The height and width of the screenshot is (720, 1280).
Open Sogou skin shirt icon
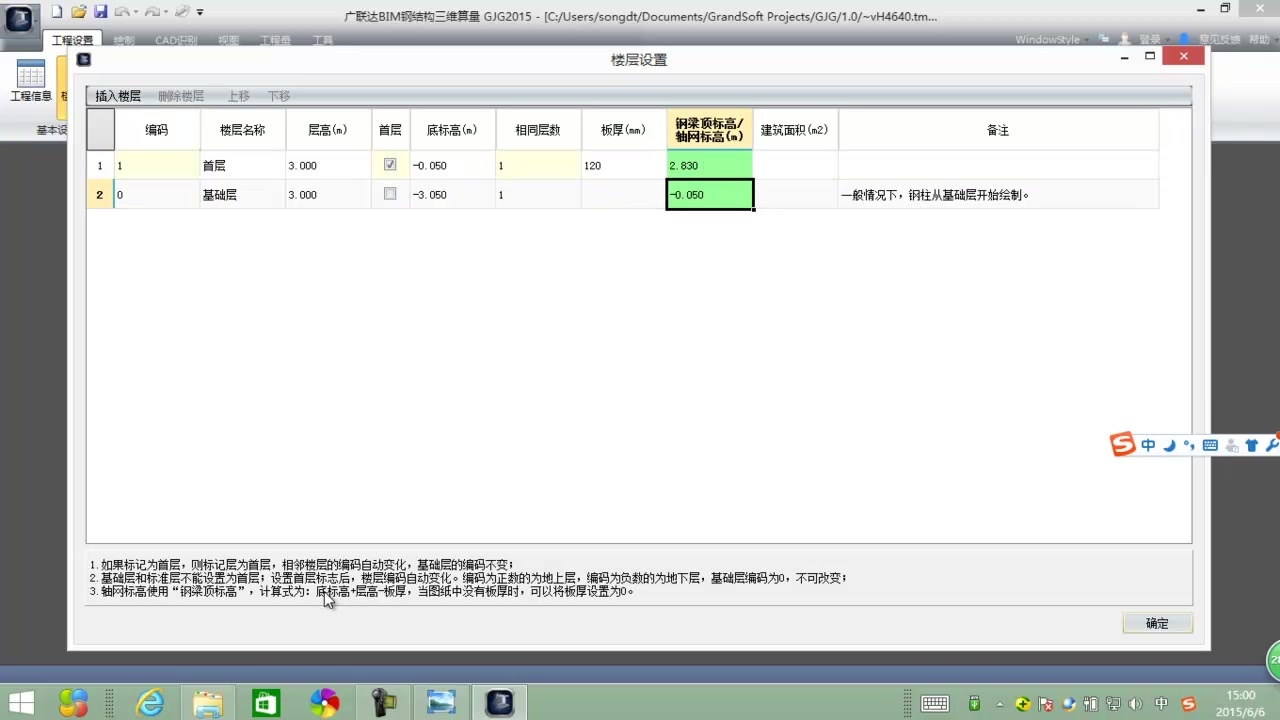(x=1251, y=445)
